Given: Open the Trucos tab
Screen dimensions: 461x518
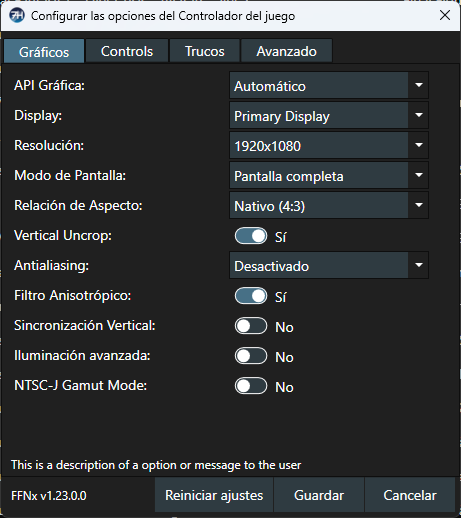Looking at the screenshot, I should tap(205, 51).
